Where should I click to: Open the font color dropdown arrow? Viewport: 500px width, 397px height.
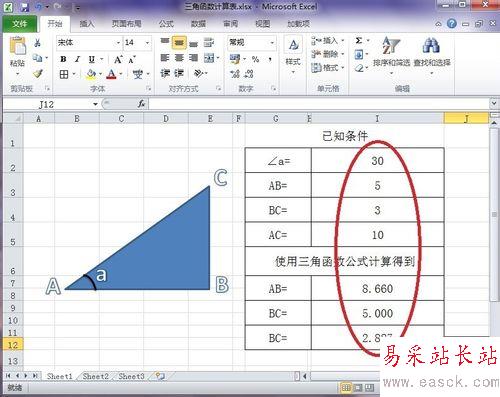[121, 74]
